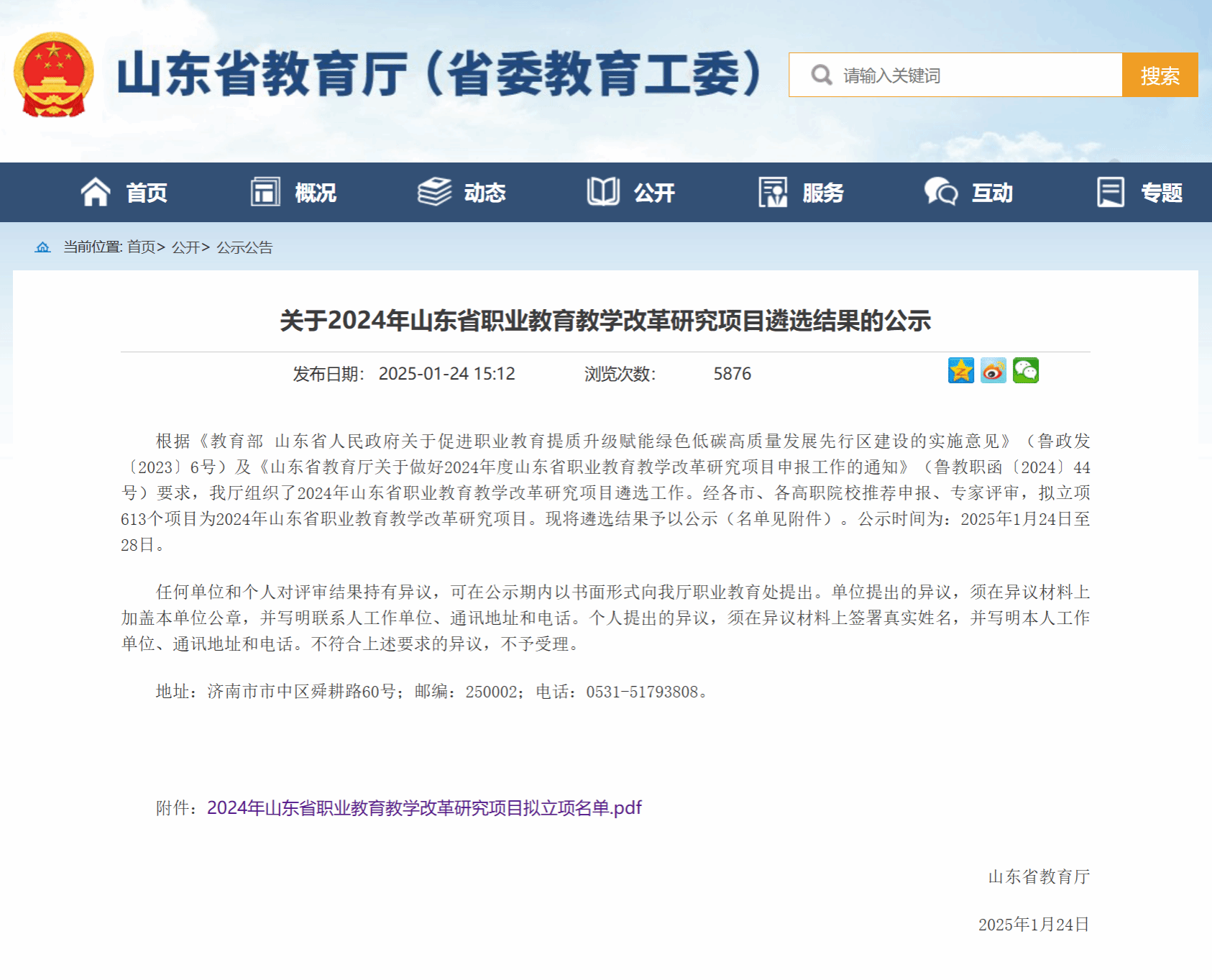Click the 当前位置 label
The image size is (1212, 980).
point(93,247)
